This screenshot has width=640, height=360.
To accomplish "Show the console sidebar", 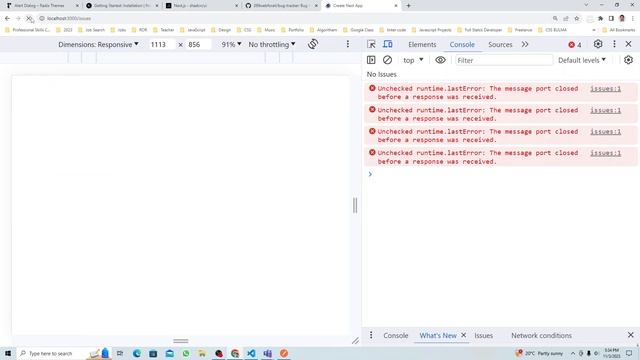I will (371, 60).
